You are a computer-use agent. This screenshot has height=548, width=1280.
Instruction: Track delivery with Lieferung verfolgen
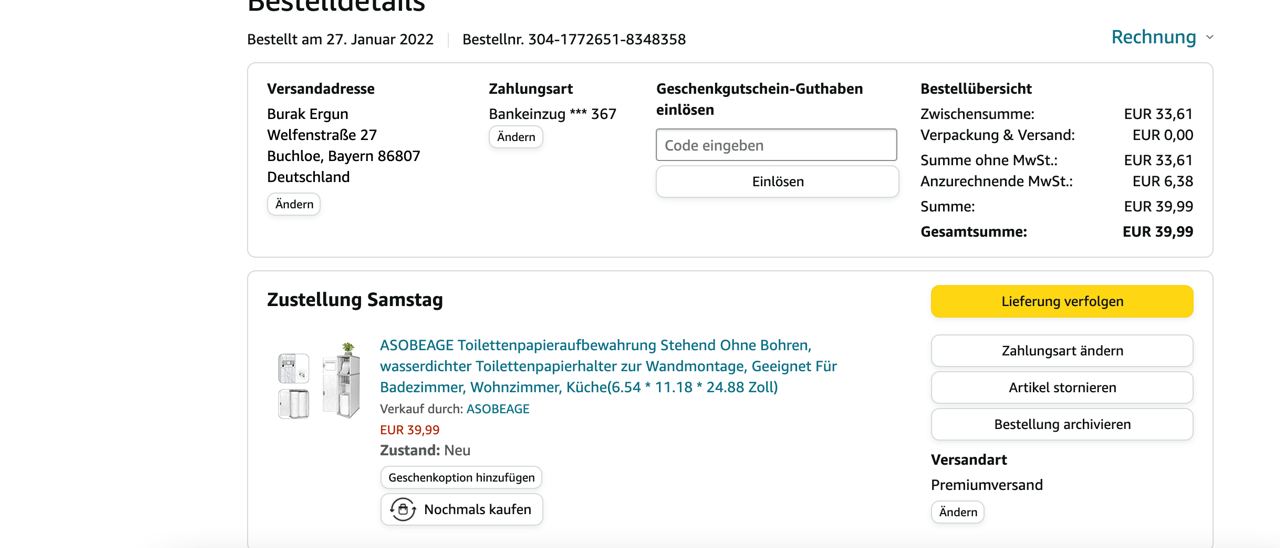[x=1062, y=301]
